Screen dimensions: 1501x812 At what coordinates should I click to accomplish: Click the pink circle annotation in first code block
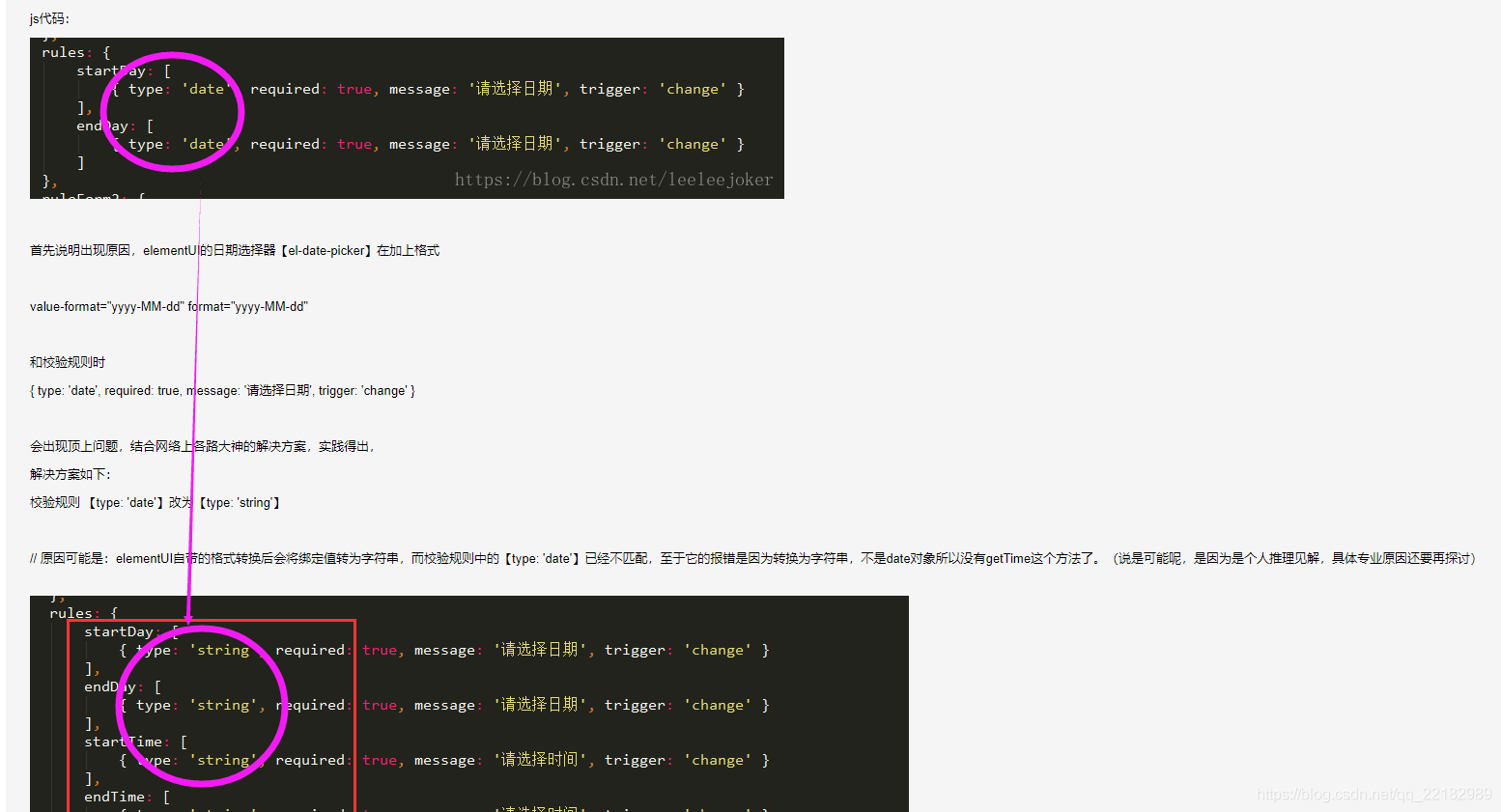point(172,111)
